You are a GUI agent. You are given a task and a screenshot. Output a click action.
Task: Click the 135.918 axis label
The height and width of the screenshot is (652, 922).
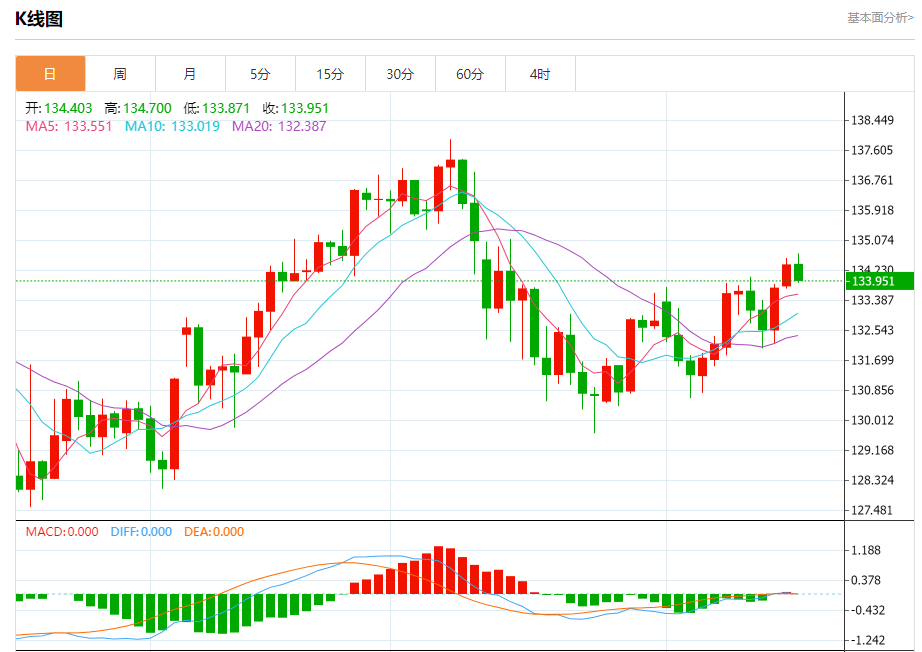873,210
